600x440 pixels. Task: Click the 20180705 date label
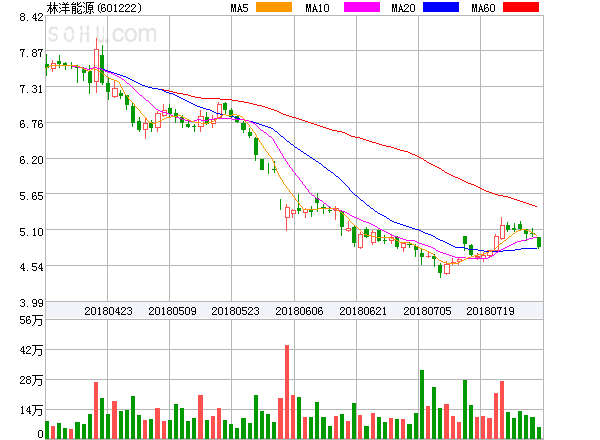point(427,311)
